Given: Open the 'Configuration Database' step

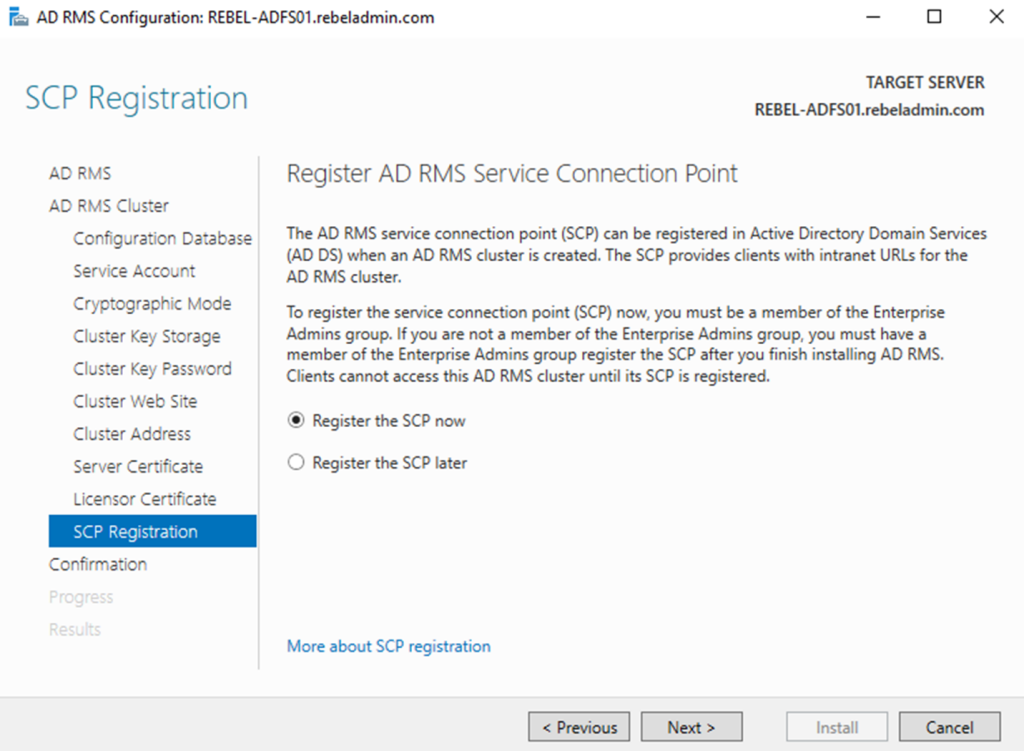Looking at the screenshot, I should tap(162, 238).
